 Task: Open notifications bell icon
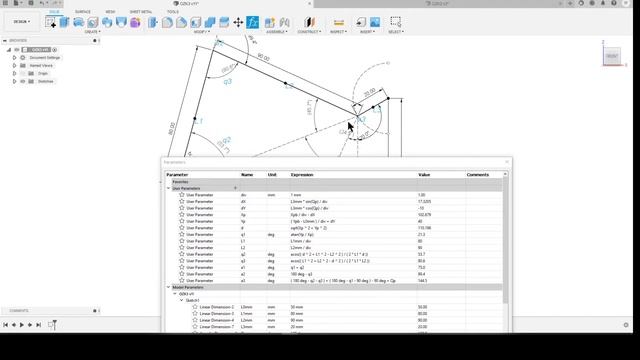pyautogui.click(x=603, y=3)
